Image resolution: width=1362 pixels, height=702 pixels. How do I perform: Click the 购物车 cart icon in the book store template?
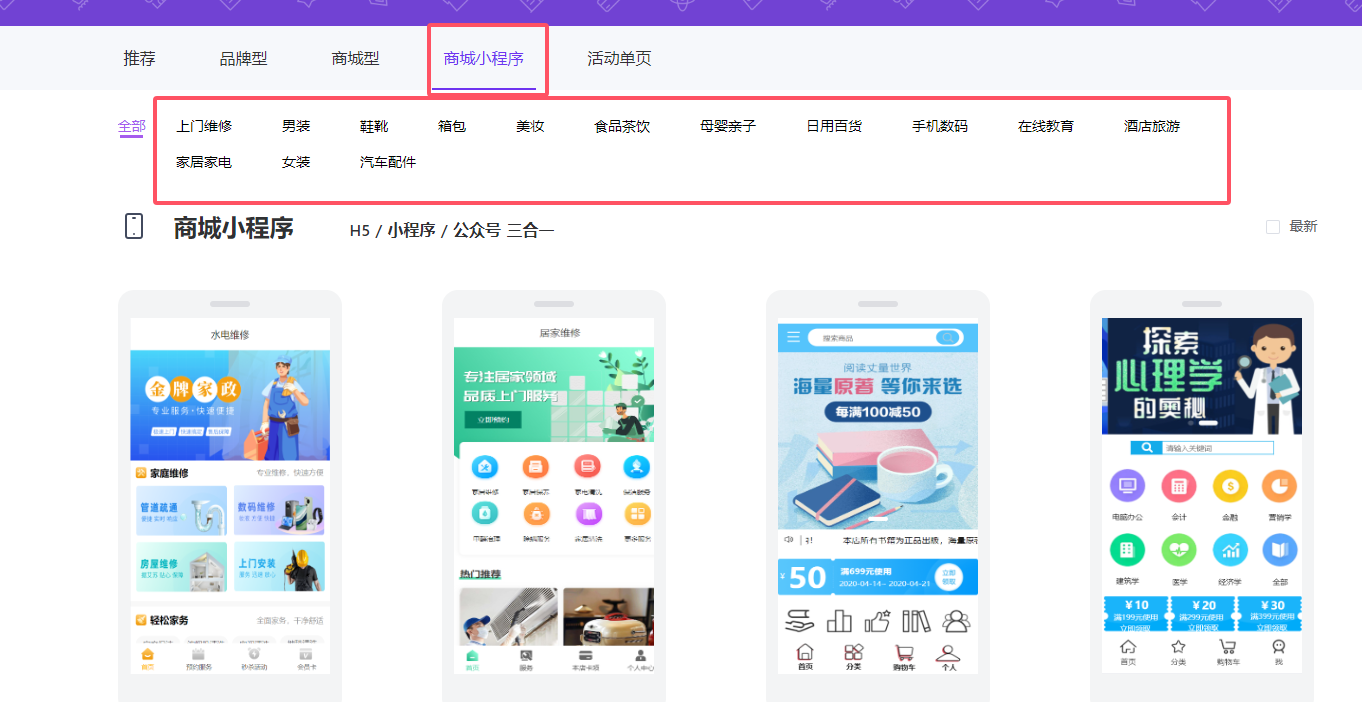click(x=904, y=656)
